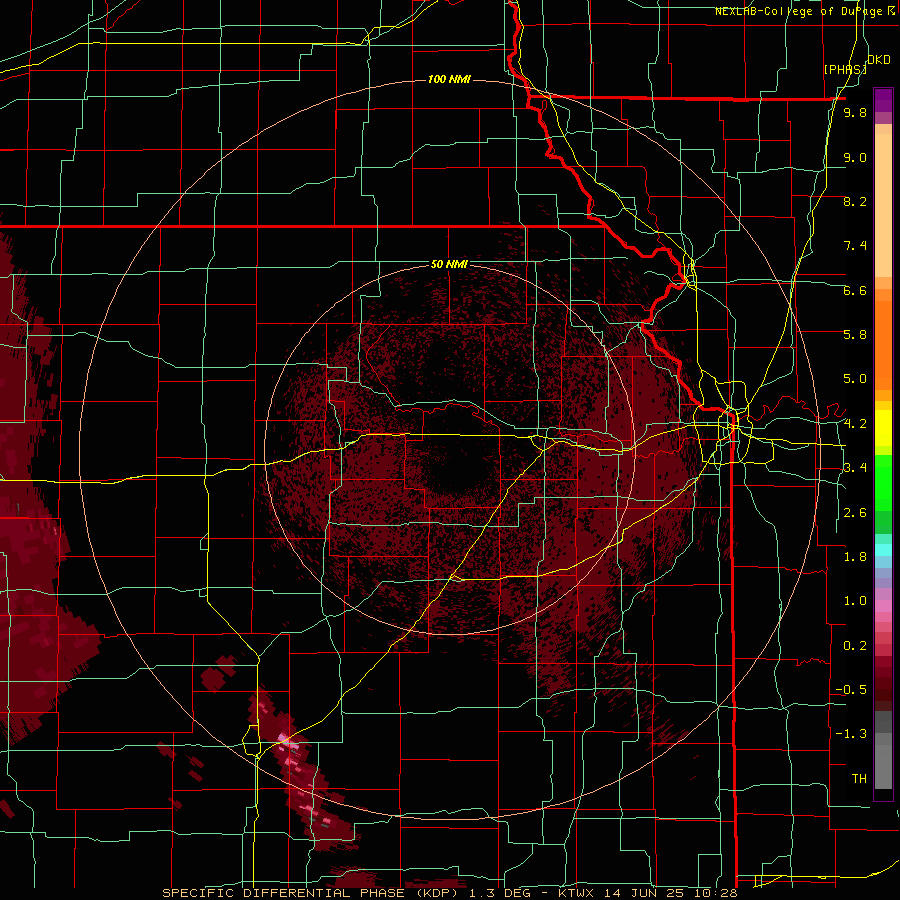The height and width of the screenshot is (900, 900).
Task: Click the bright yellow segment of the color bar
Action: [883, 428]
